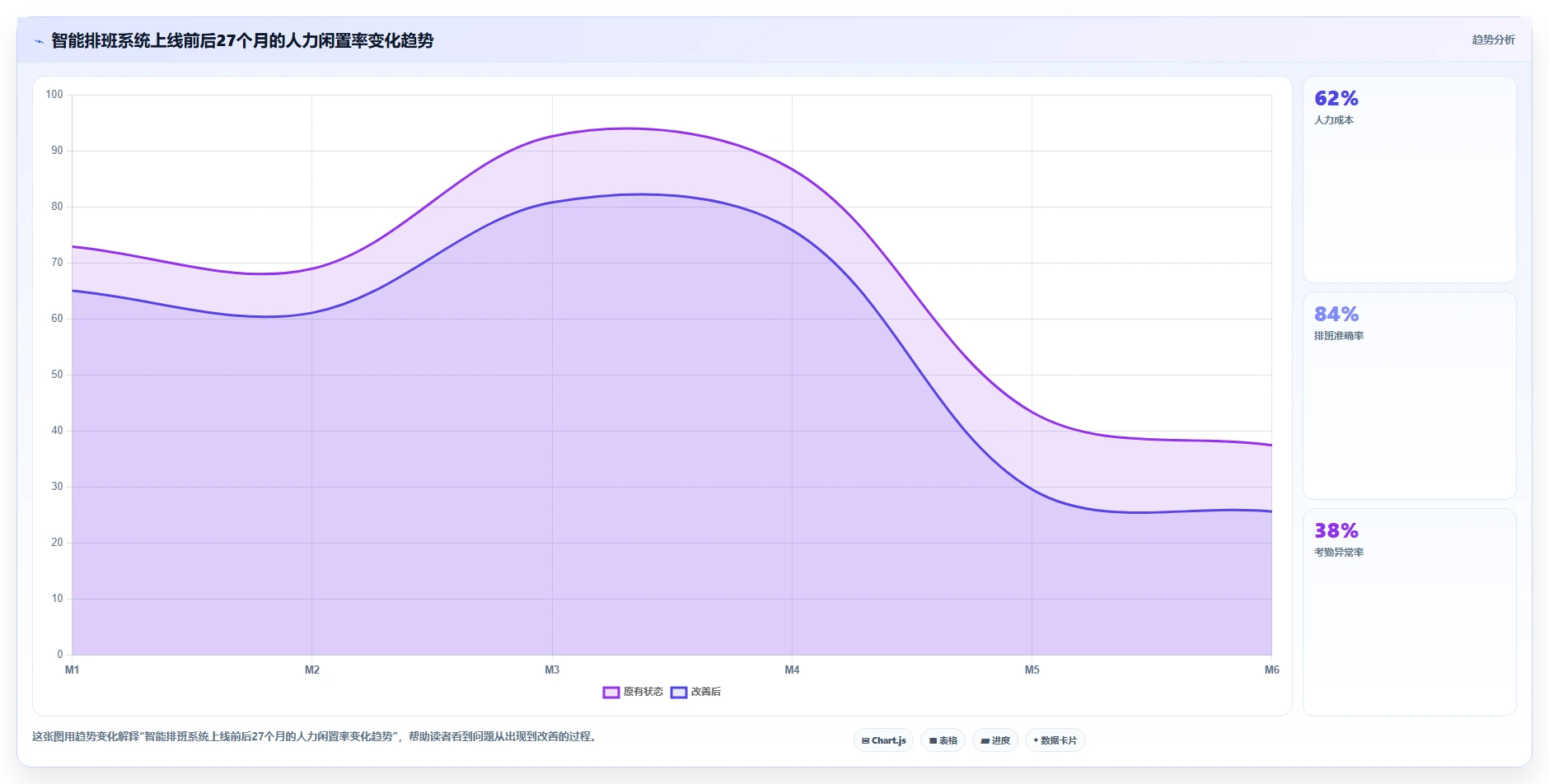Select the 数据卡片 tag chip
Viewport: 1549px width, 784px height.
[1055, 740]
